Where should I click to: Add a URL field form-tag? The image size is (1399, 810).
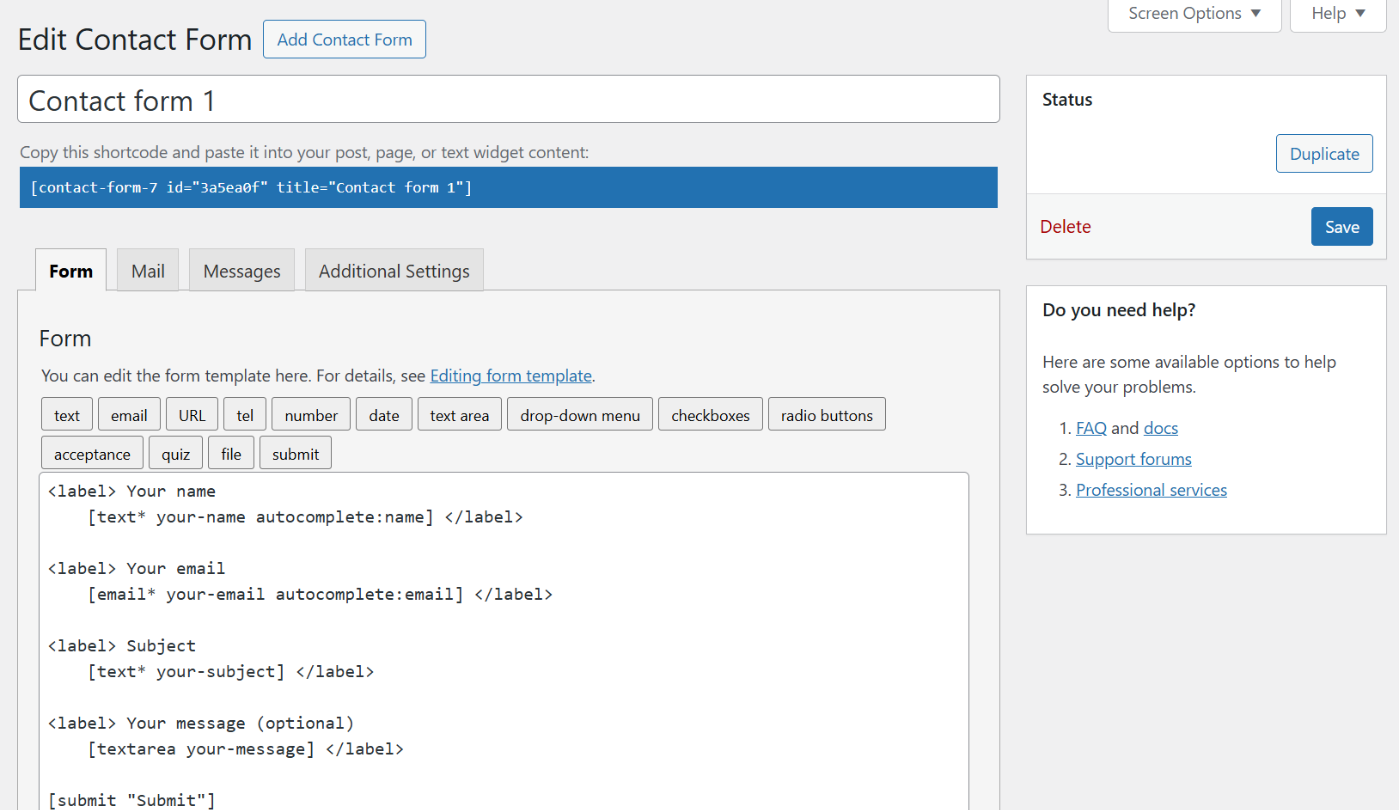(x=191, y=413)
